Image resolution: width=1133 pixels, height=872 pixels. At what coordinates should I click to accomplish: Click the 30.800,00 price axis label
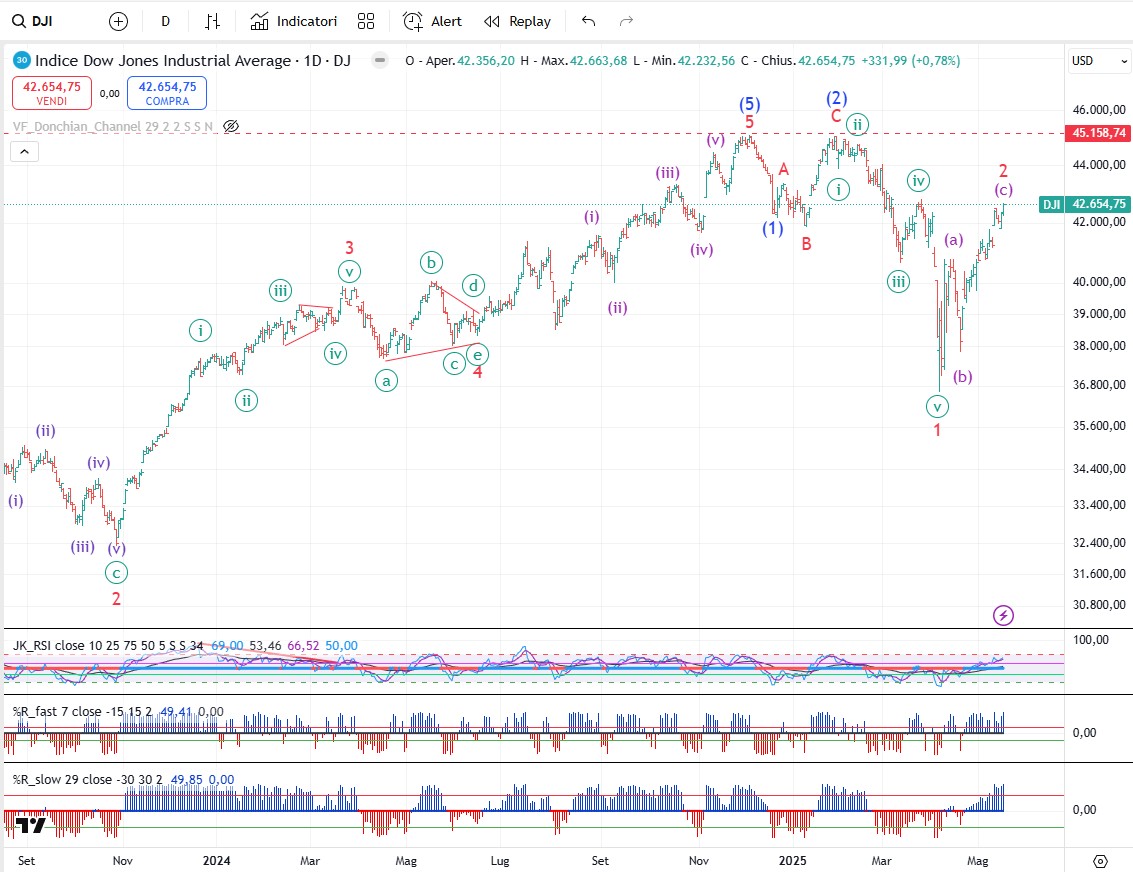click(1099, 605)
